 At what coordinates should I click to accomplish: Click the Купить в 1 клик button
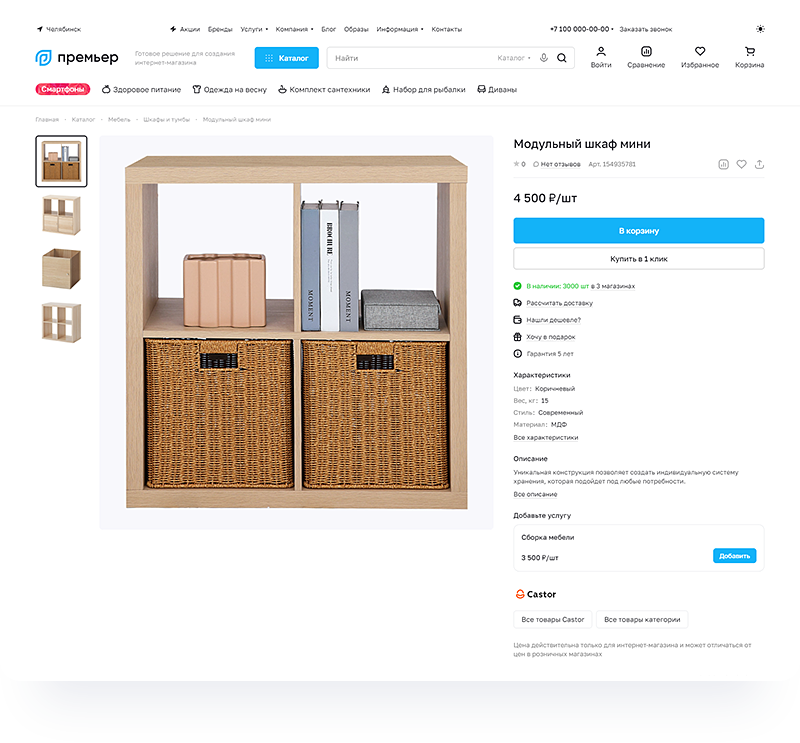[x=639, y=259]
